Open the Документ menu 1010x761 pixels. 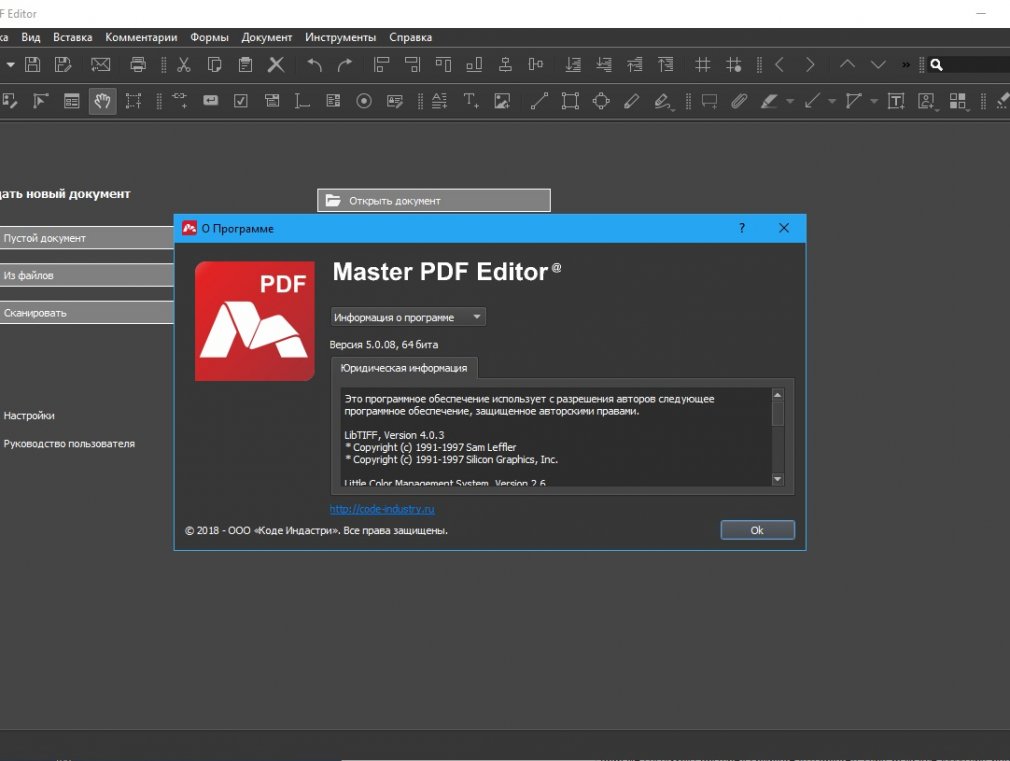pyautogui.click(x=267, y=37)
